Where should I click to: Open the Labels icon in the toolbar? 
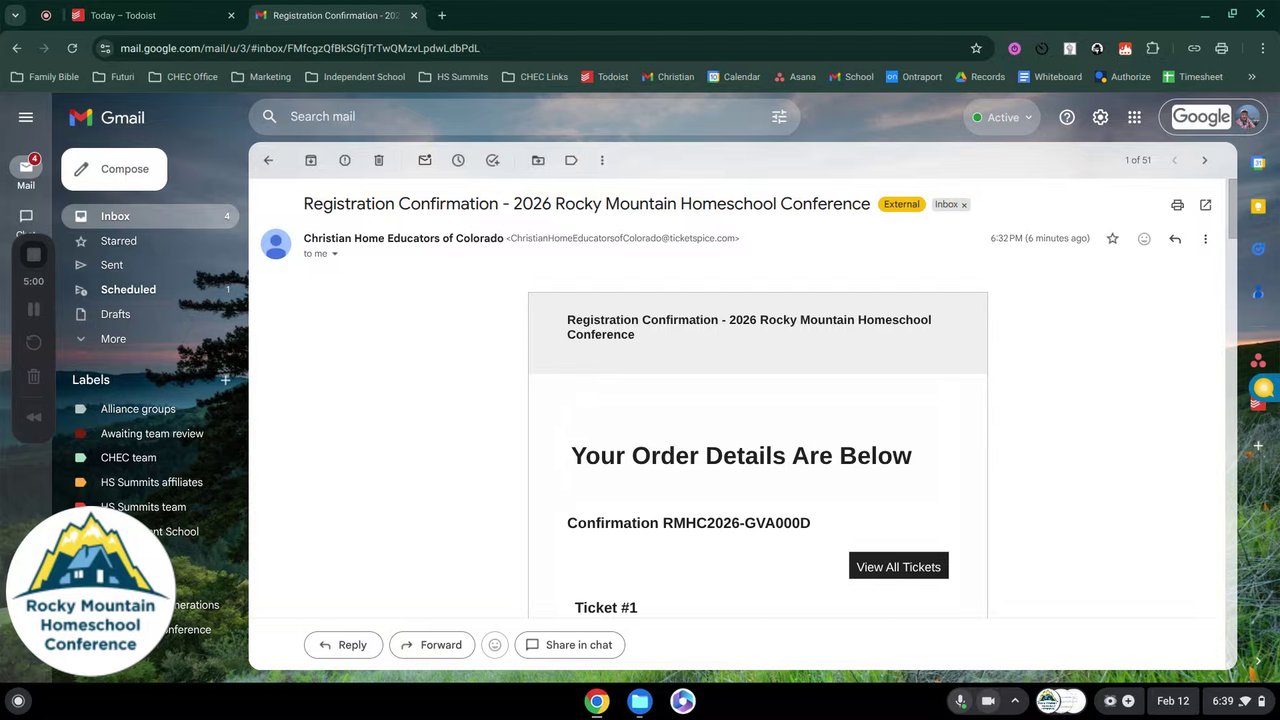tap(571, 160)
